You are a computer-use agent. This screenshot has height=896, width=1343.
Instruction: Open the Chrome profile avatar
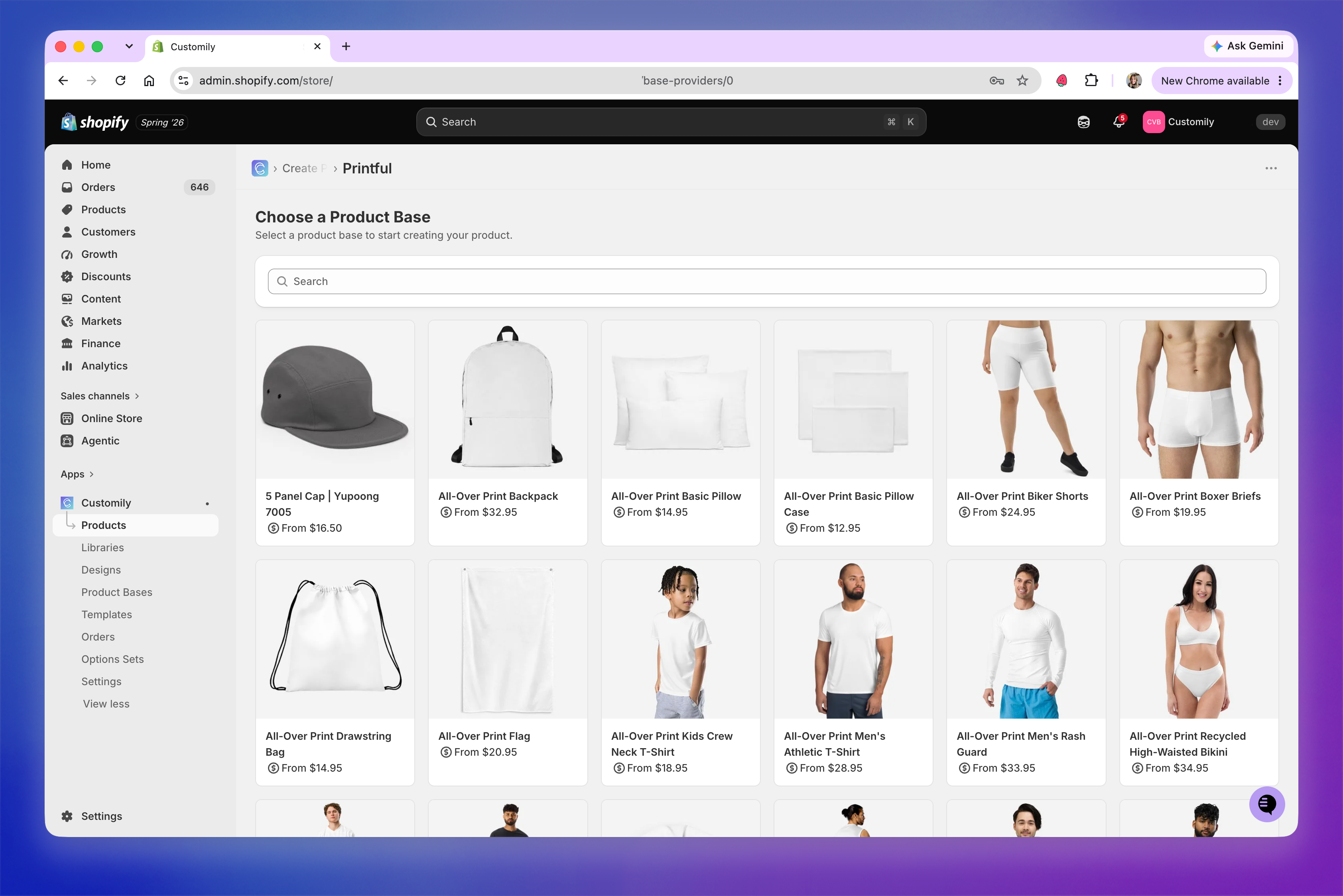point(1134,81)
